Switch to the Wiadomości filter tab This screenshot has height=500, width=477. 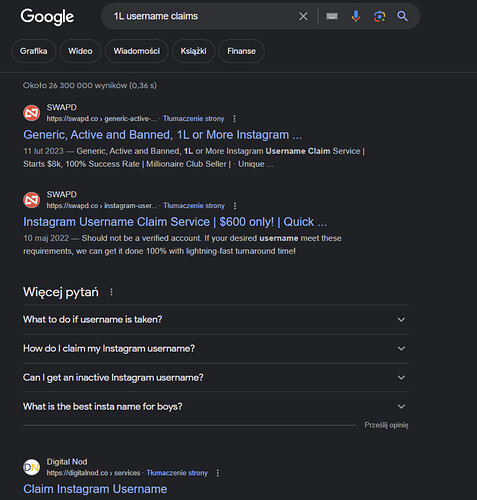tap(137, 51)
